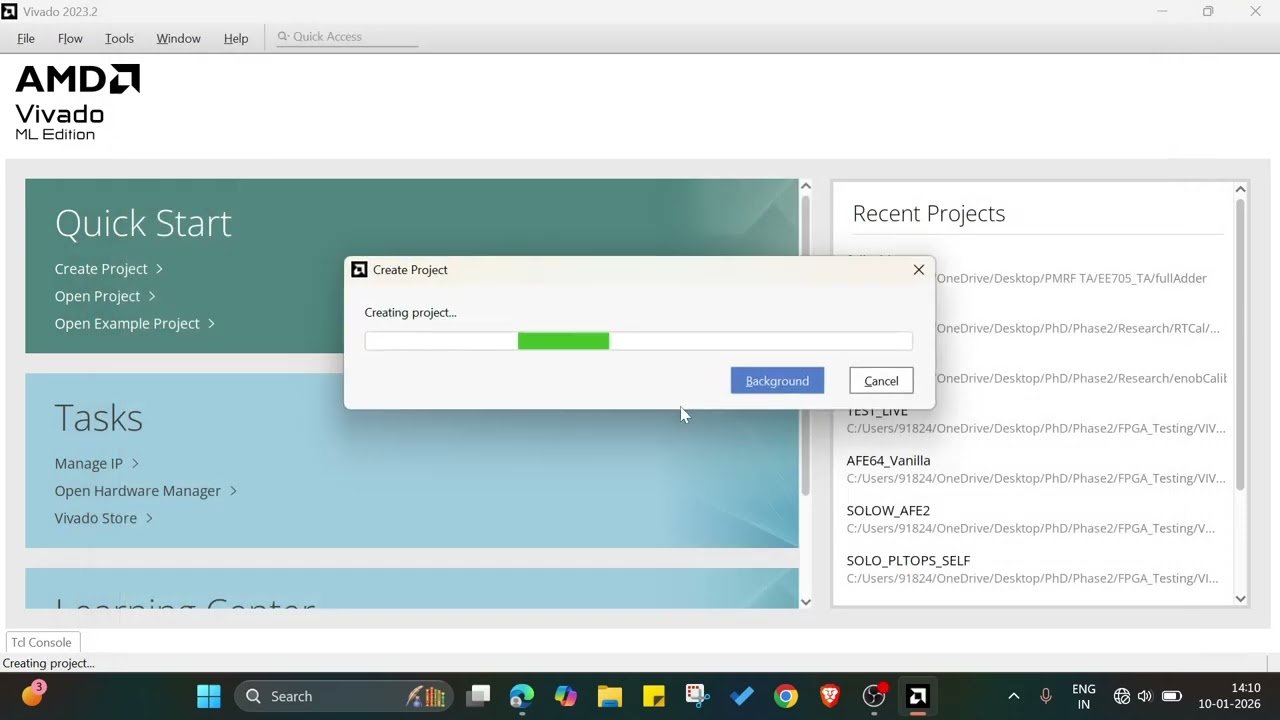Open the Tcl Console tab

click(x=41, y=643)
